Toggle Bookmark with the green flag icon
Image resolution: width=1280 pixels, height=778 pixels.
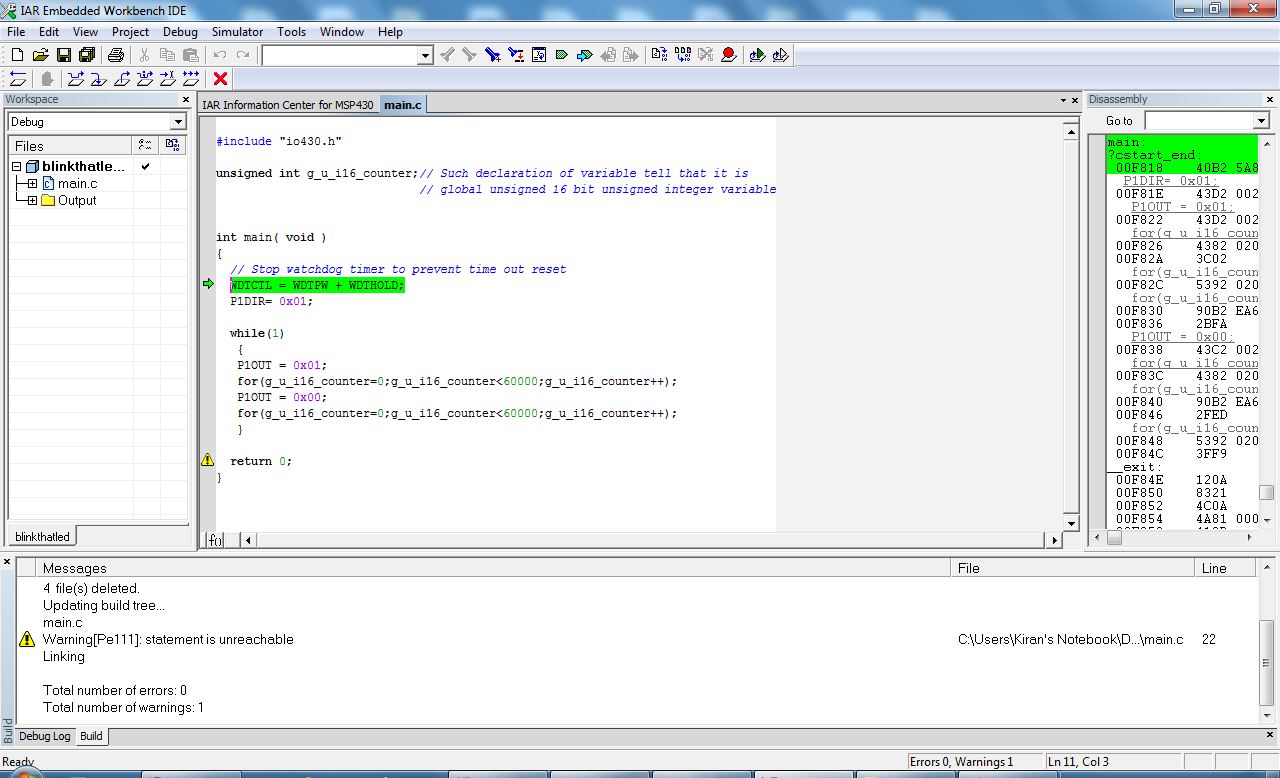(562, 55)
